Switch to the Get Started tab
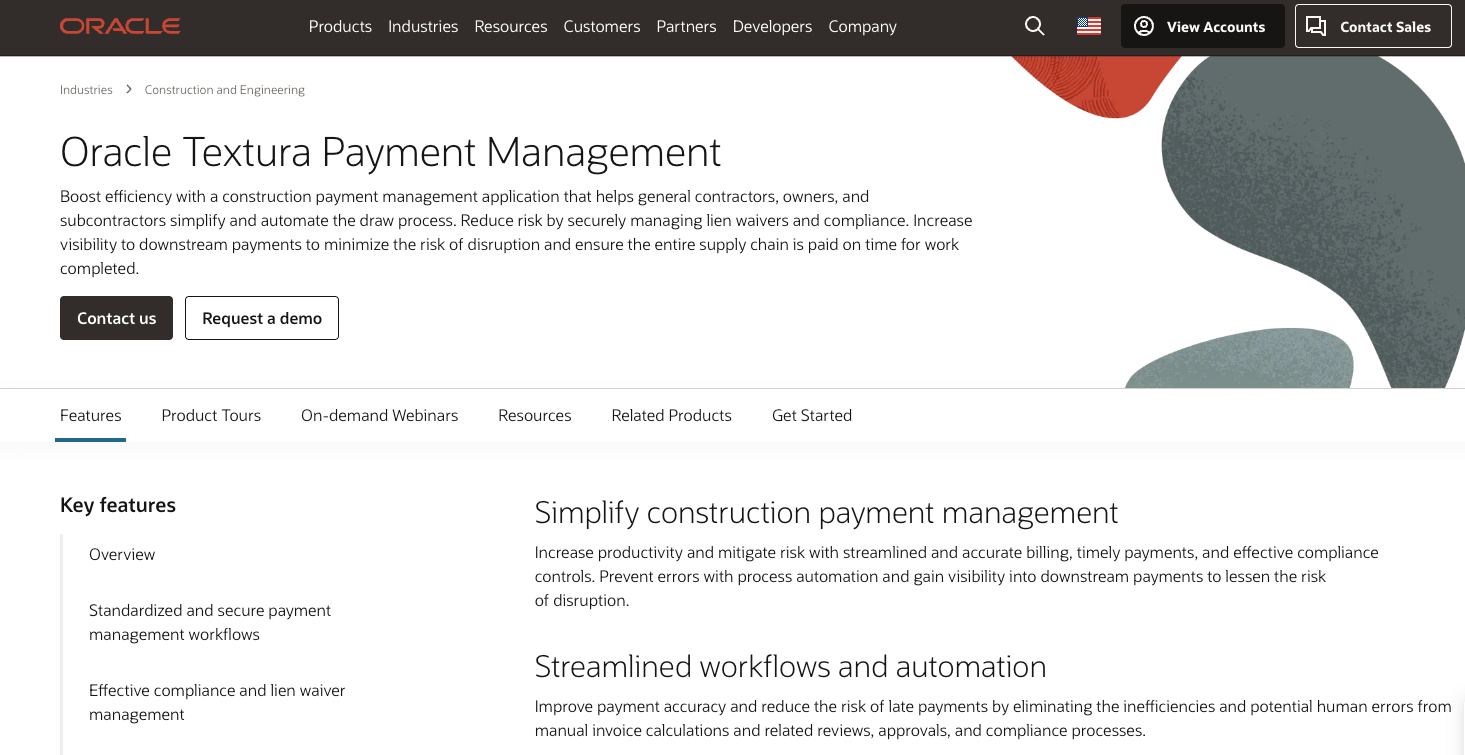Viewport: 1465px width, 755px height. click(x=812, y=415)
